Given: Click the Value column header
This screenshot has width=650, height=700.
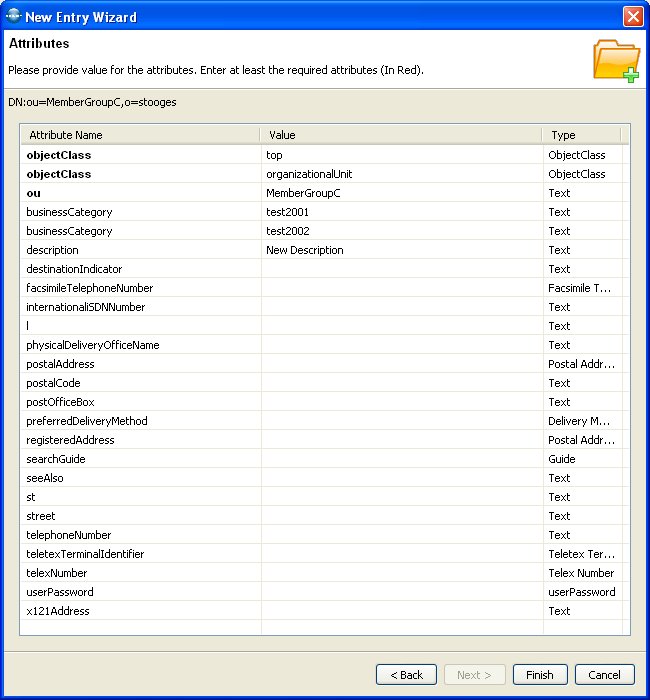Looking at the screenshot, I should tap(400, 135).
